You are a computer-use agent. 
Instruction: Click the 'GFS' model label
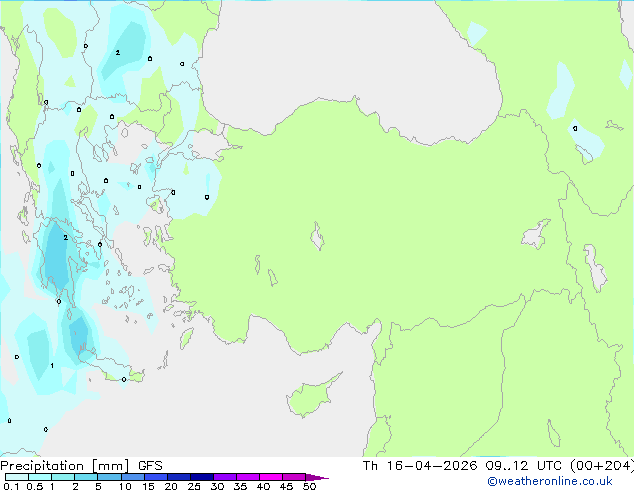pyautogui.click(x=150, y=466)
